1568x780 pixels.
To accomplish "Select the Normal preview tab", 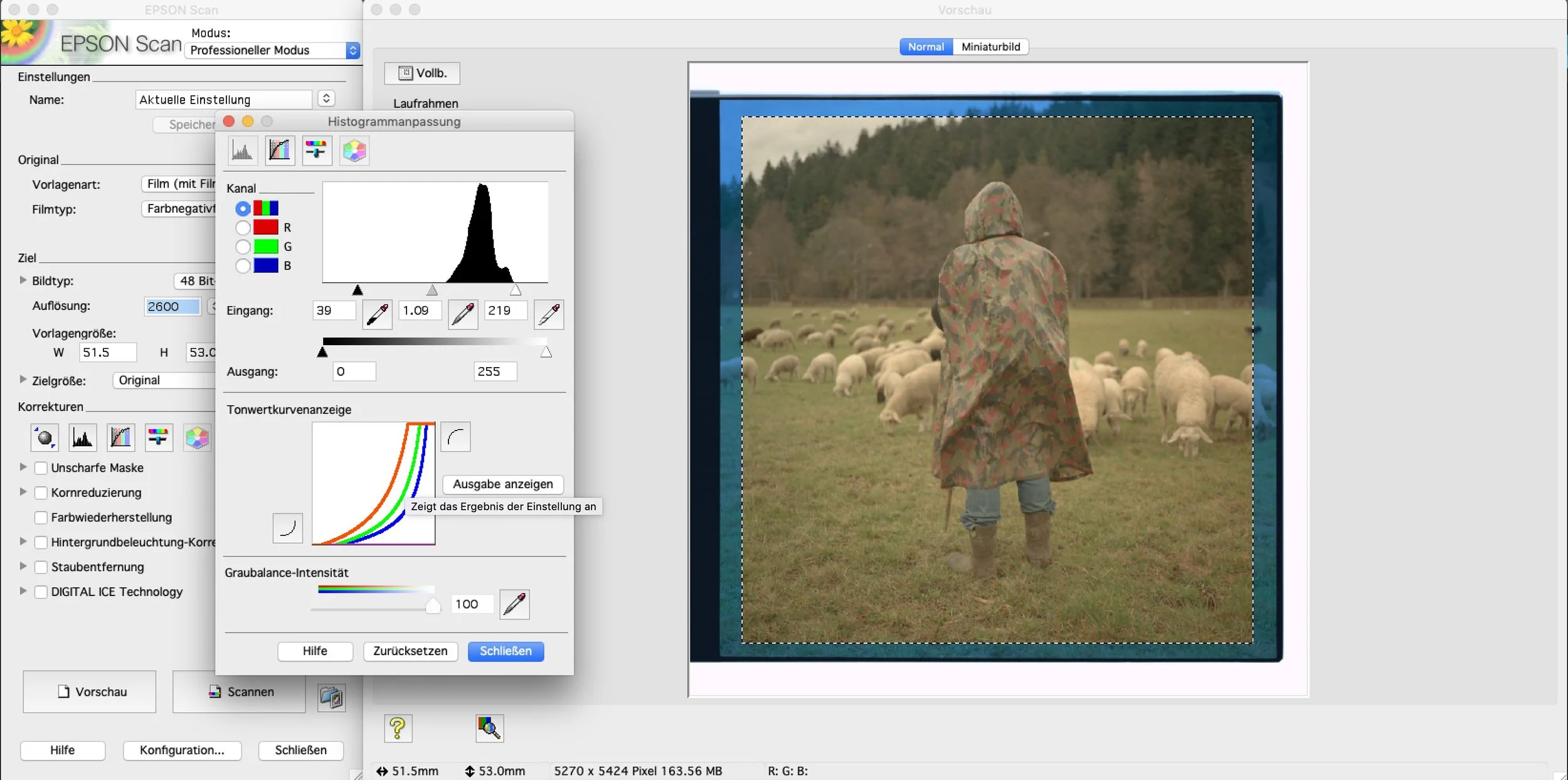I will pos(926,47).
